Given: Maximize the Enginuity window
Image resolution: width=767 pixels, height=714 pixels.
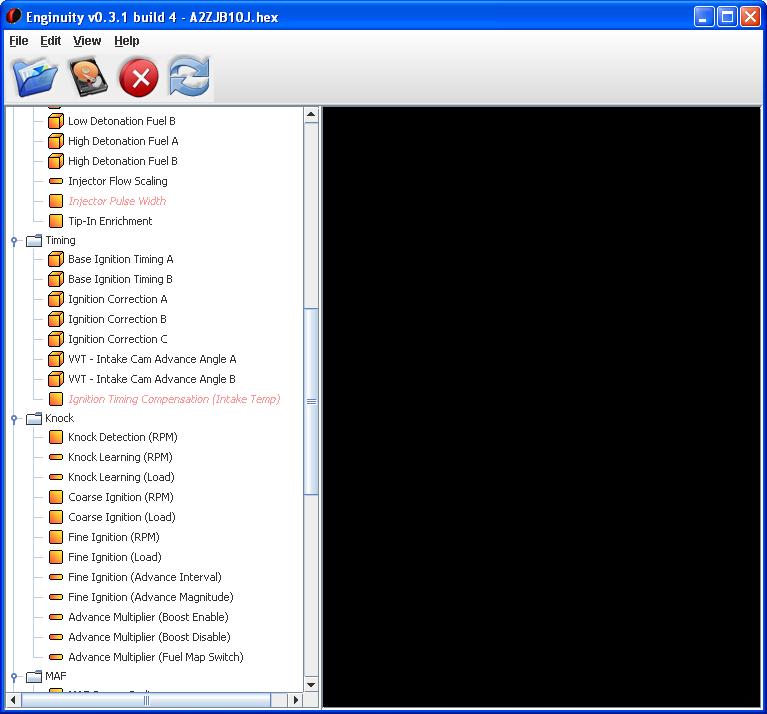Looking at the screenshot, I should tap(727, 17).
